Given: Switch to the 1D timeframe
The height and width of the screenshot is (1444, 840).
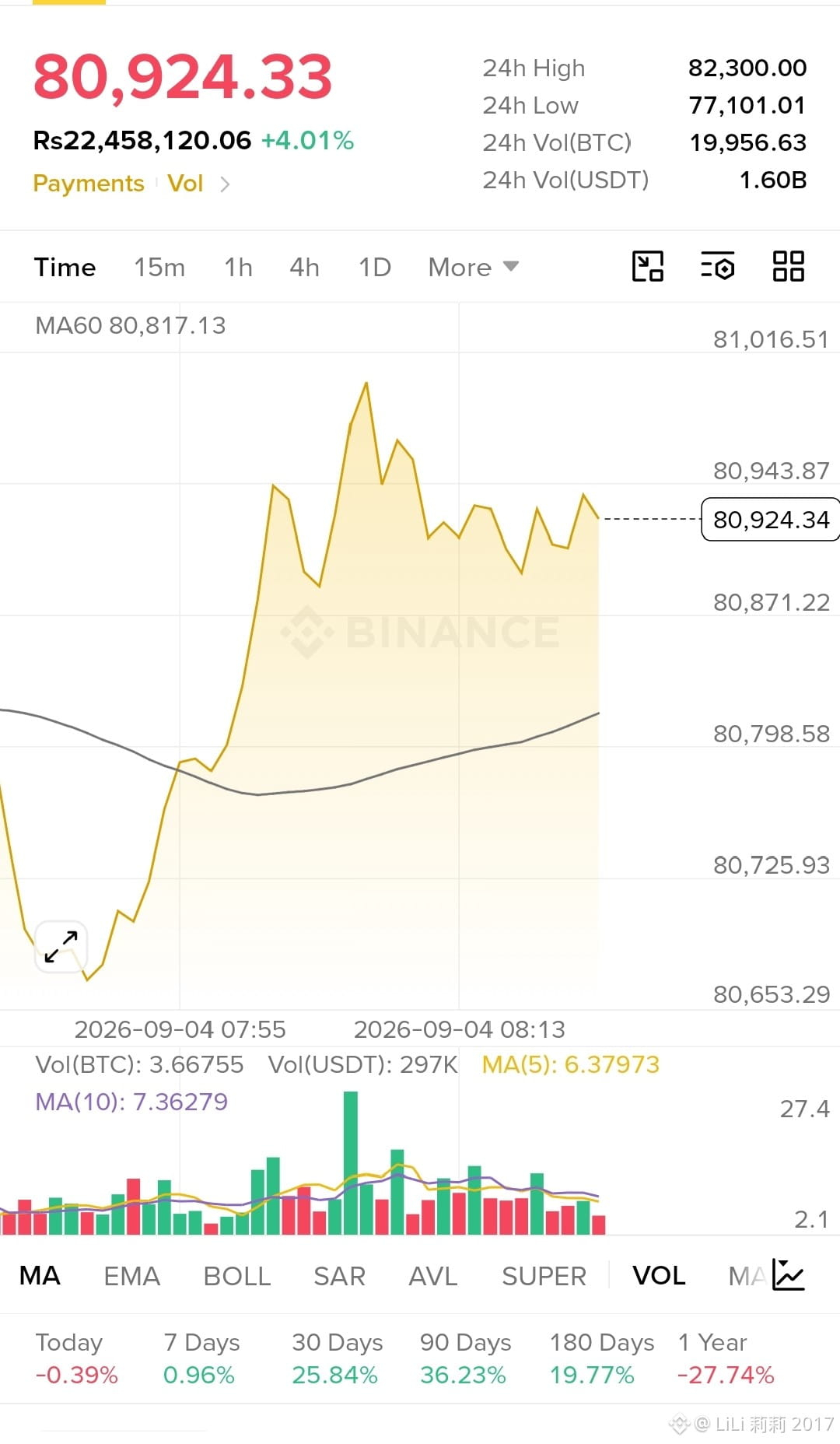Looking at the screenshot, I should pos(374,267).
